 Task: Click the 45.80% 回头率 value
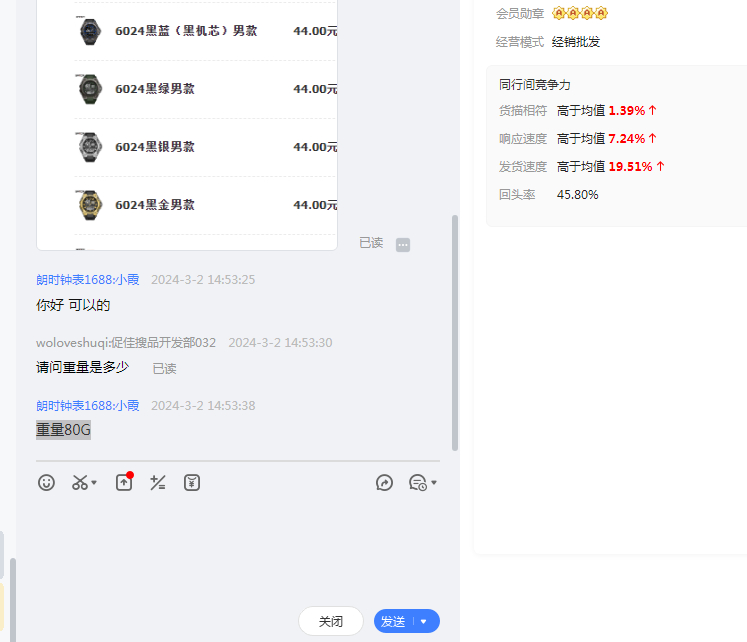577,195
